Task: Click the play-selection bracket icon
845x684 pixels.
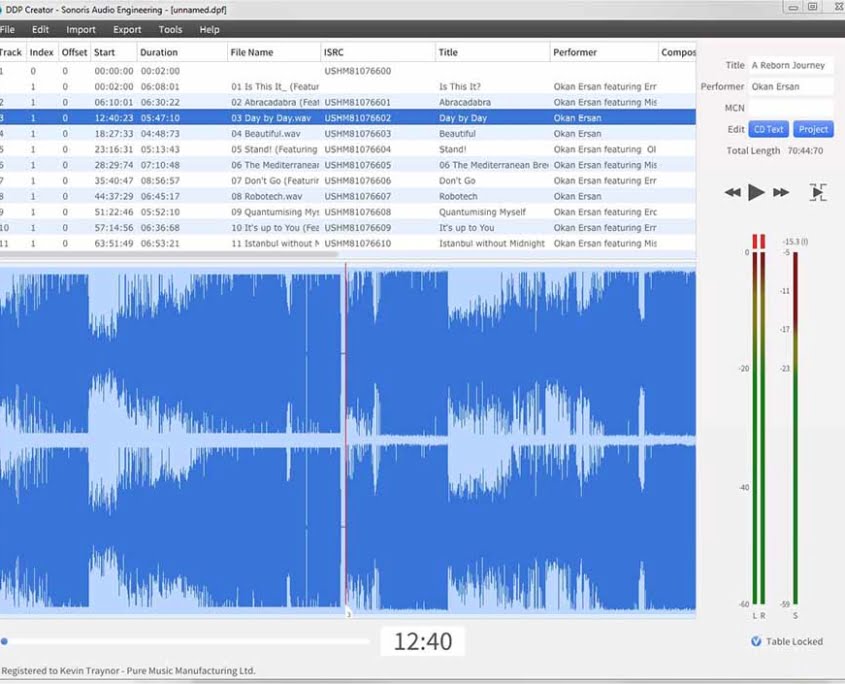Action: (818, 192)
